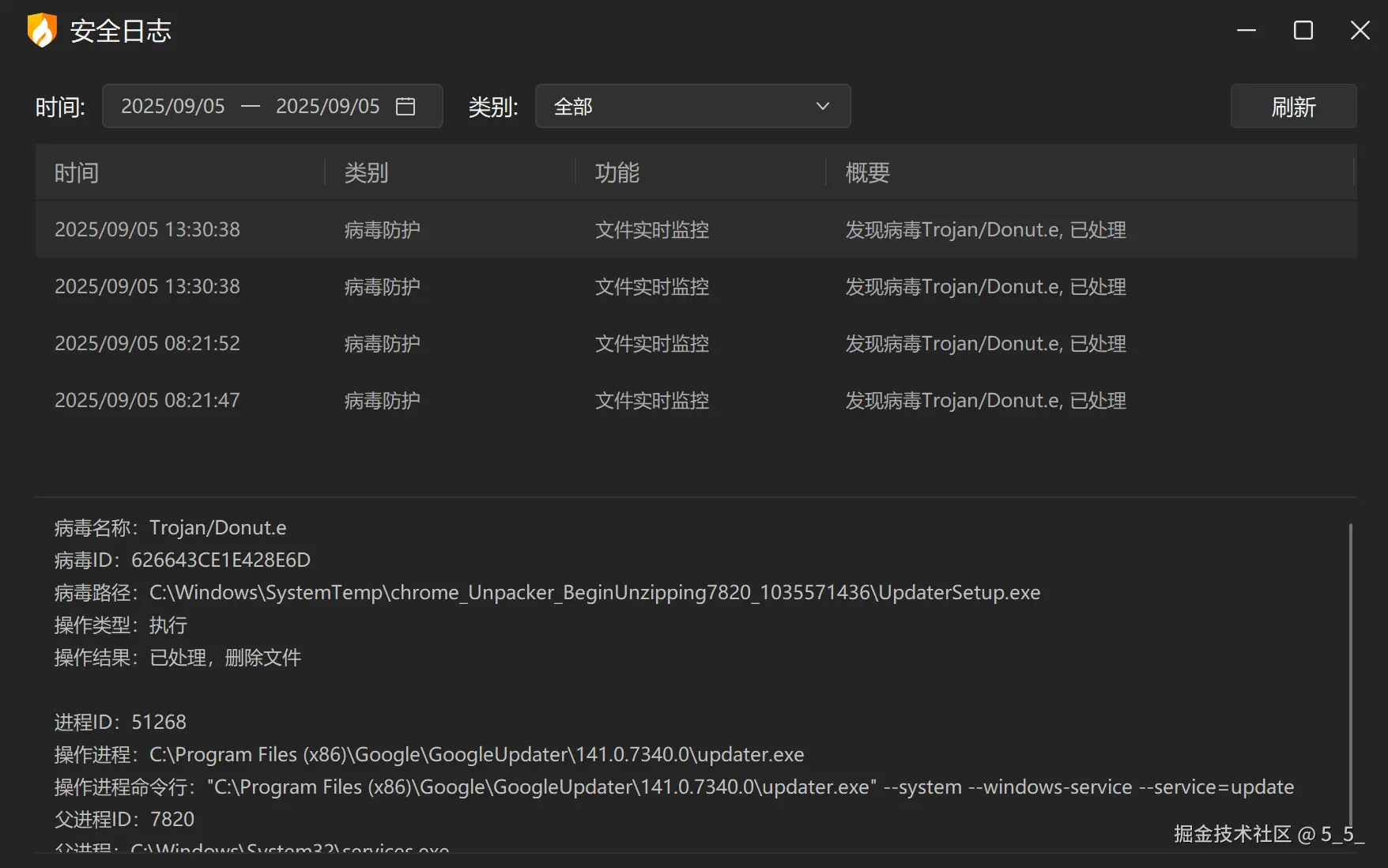This screenshot has height=868, width=1388.
Task: Click the 刷新 refresh button
Action: click(1293, 106)
